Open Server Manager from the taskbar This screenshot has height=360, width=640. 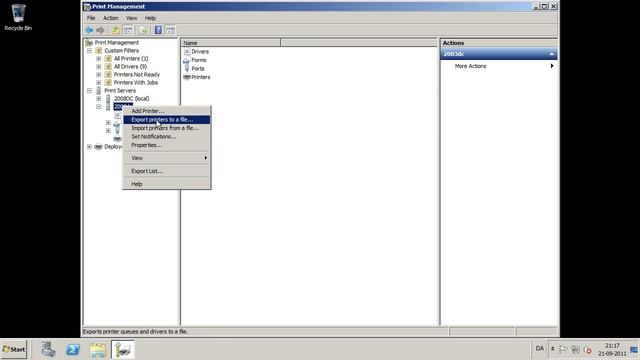(x=48, y=350)
